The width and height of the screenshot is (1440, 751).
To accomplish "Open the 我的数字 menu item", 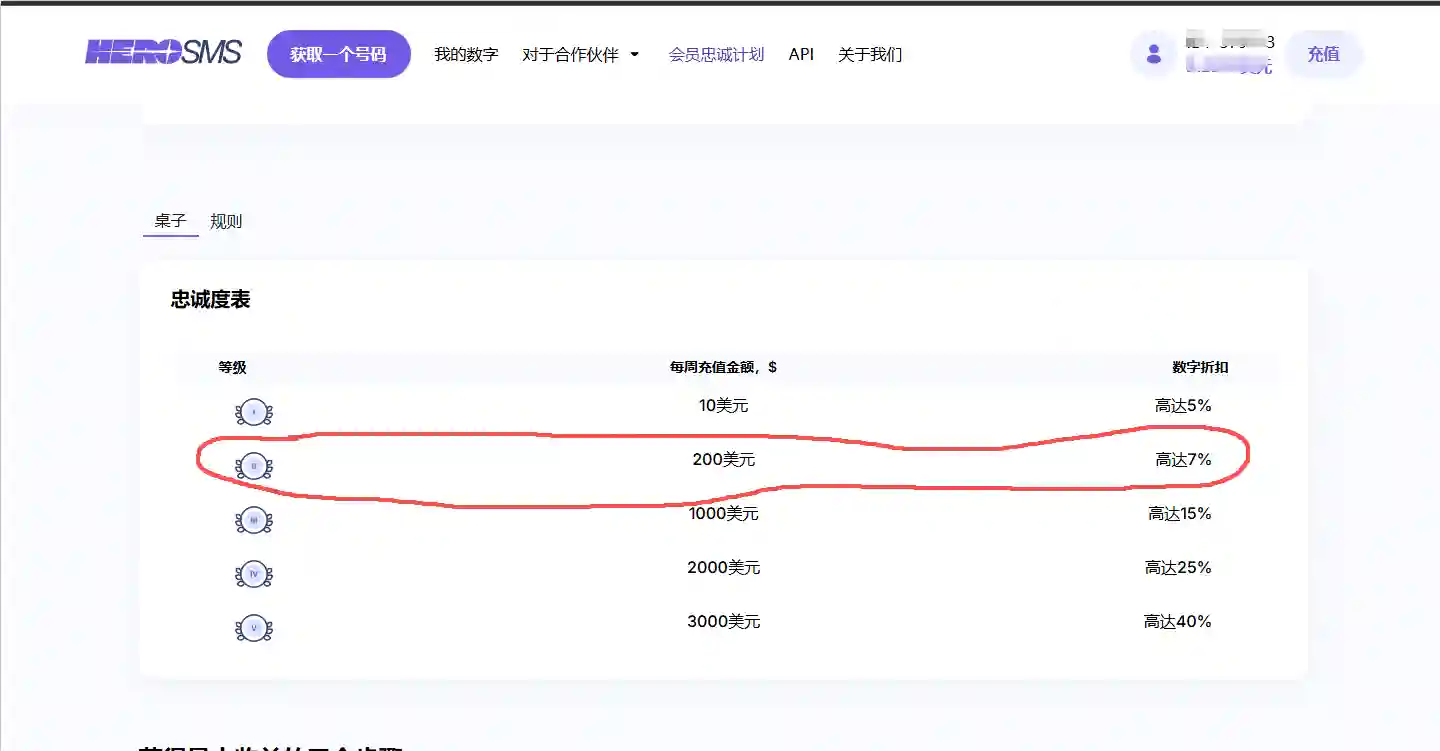I will 465,54.
